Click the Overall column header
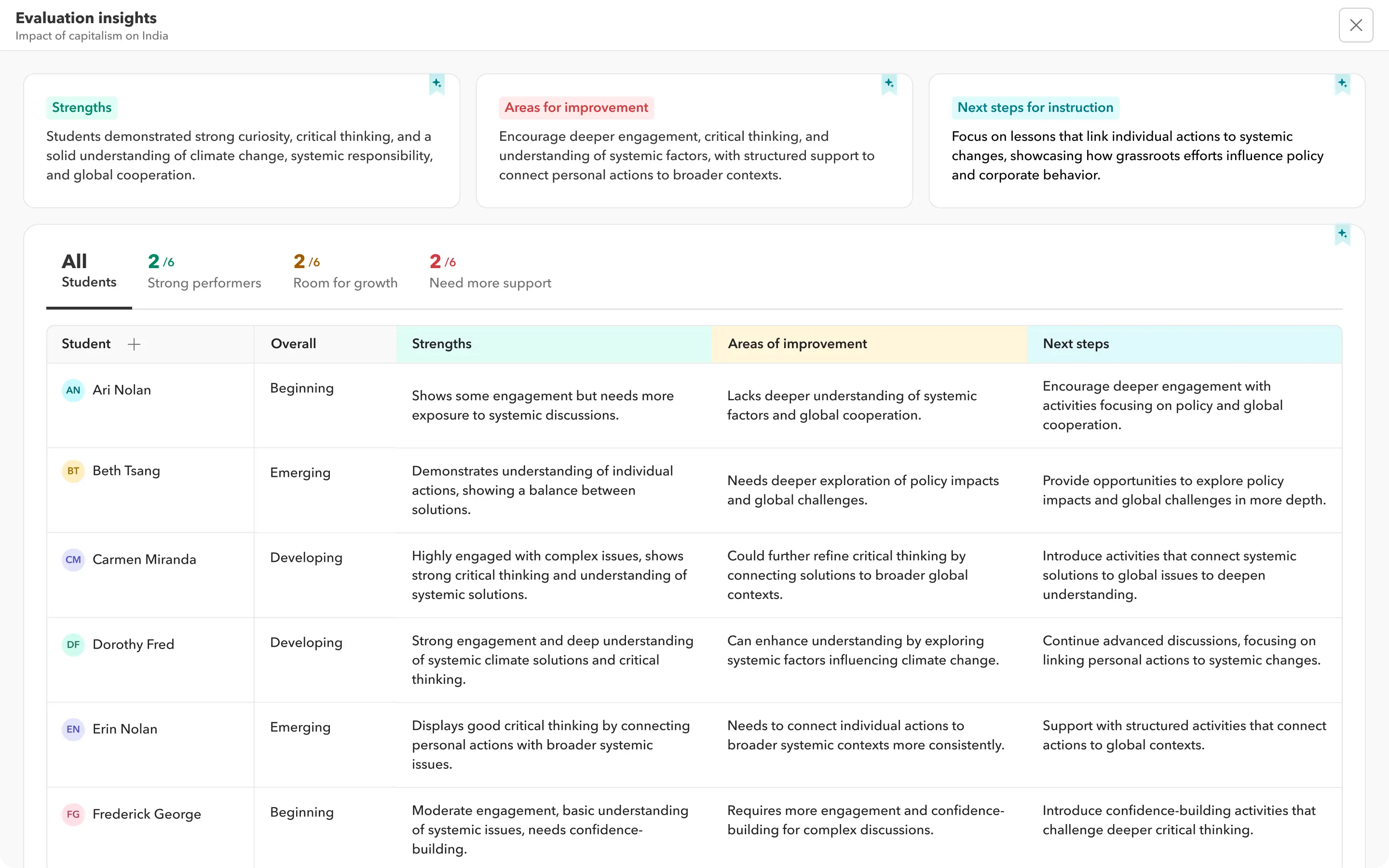The image size is (1389, 868). tap(293, 344)
